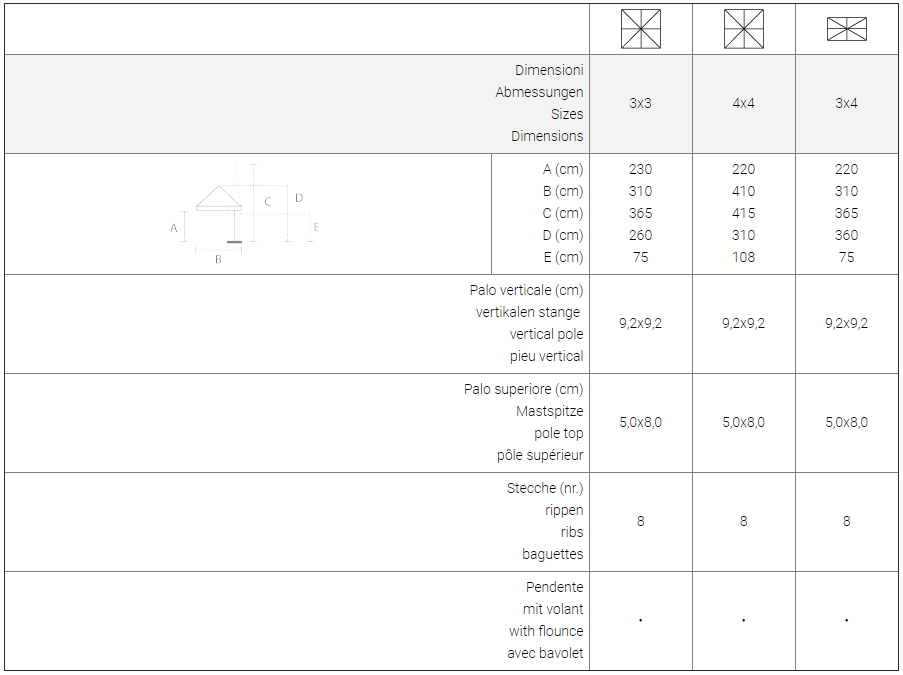Click the 4x4 square umbrella icon
The width and height of the screenshot is (903, 675).
click(743, 29)
